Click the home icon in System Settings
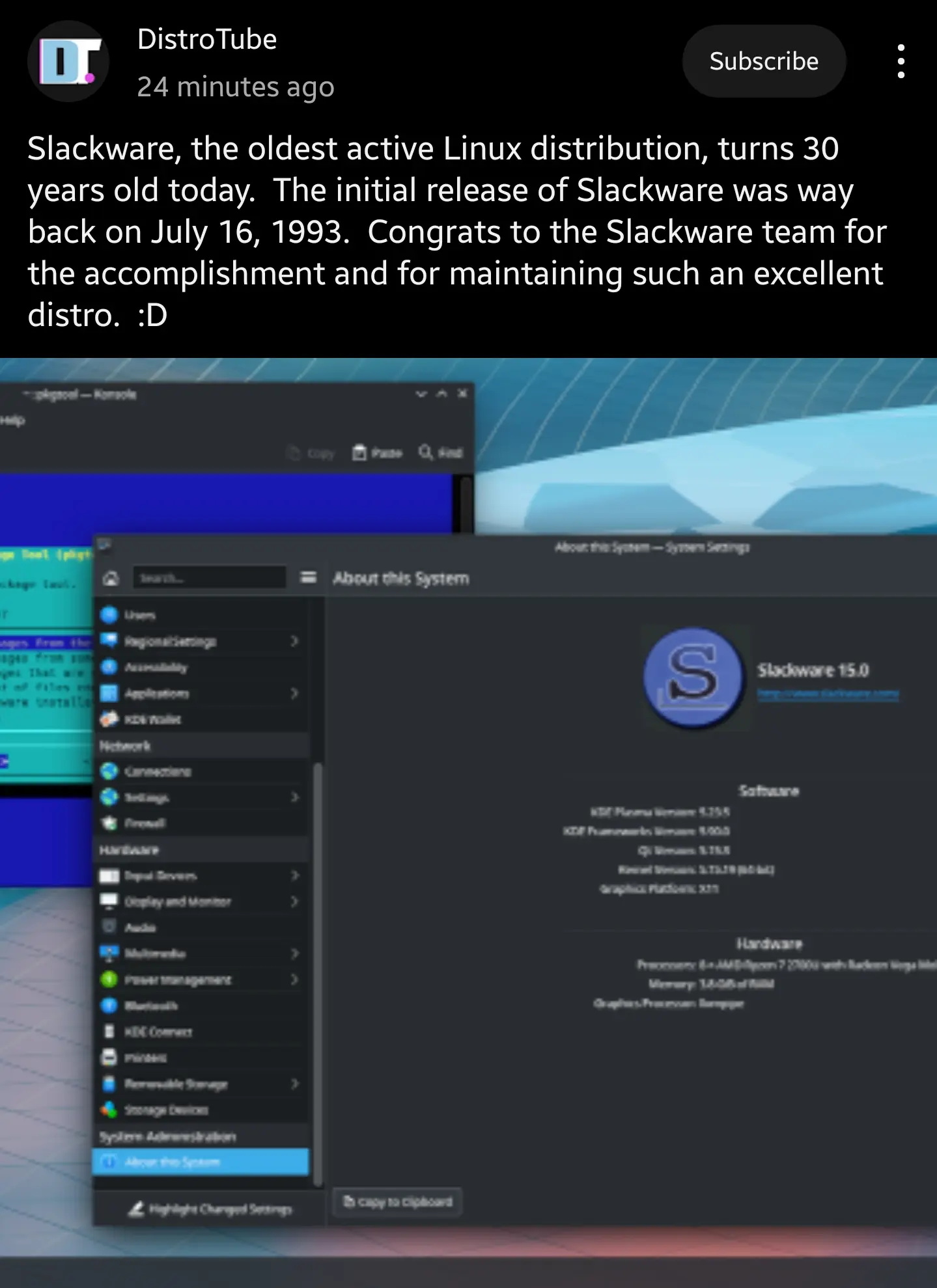 111,578
